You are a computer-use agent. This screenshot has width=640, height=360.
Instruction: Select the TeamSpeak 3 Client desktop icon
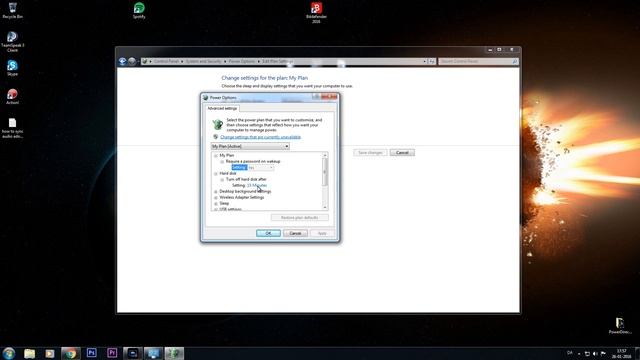[13, 41]
